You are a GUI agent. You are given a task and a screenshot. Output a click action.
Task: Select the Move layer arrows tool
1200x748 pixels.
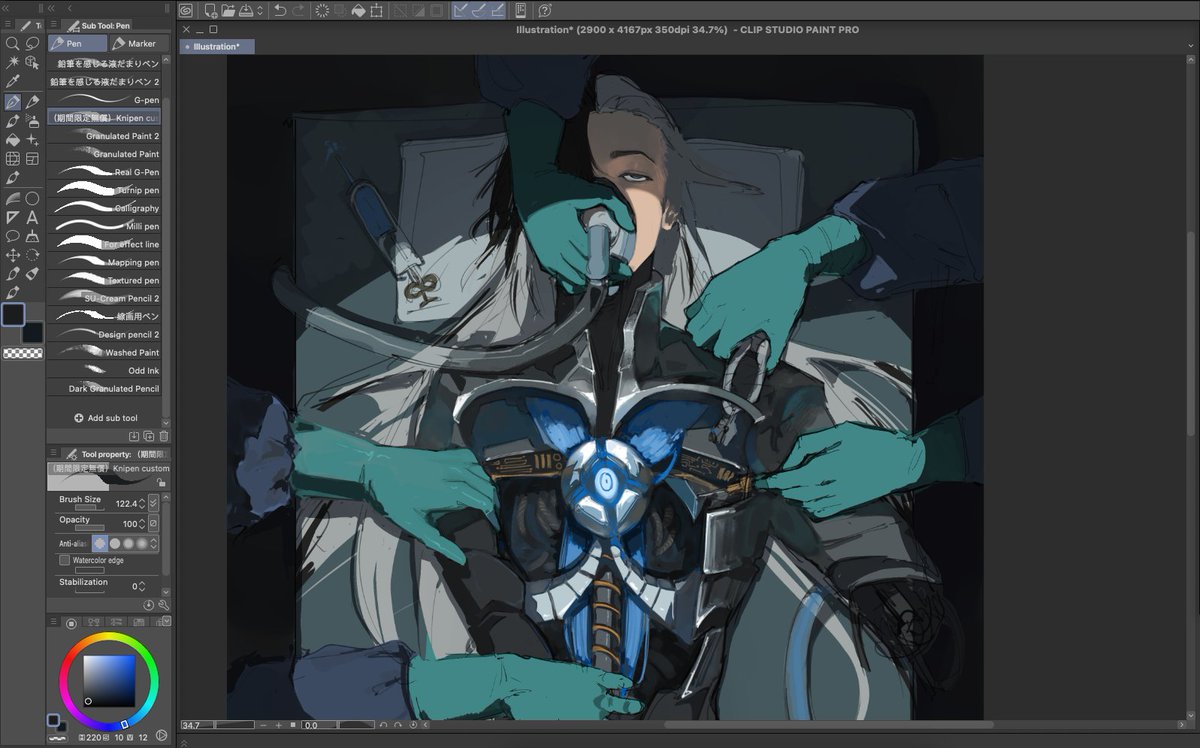pos(12,255)
